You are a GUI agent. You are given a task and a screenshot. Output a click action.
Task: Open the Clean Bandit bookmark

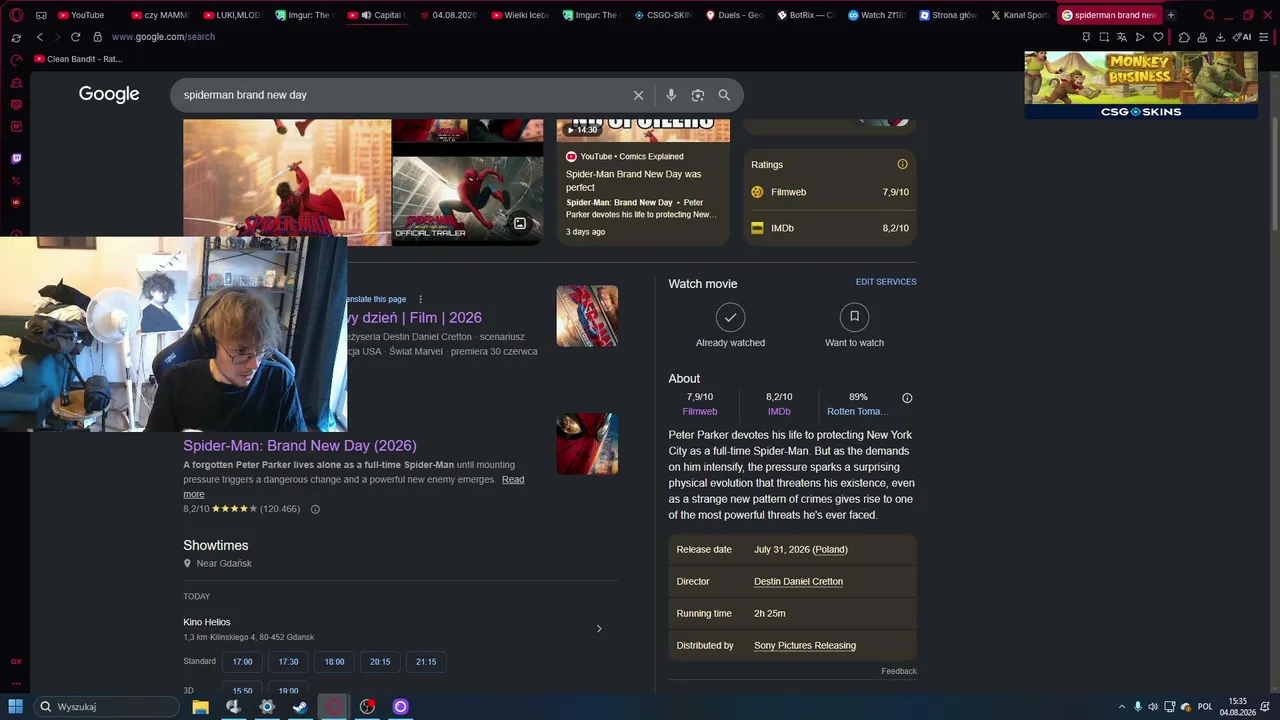pyautogui.click(x=78, y=59)
